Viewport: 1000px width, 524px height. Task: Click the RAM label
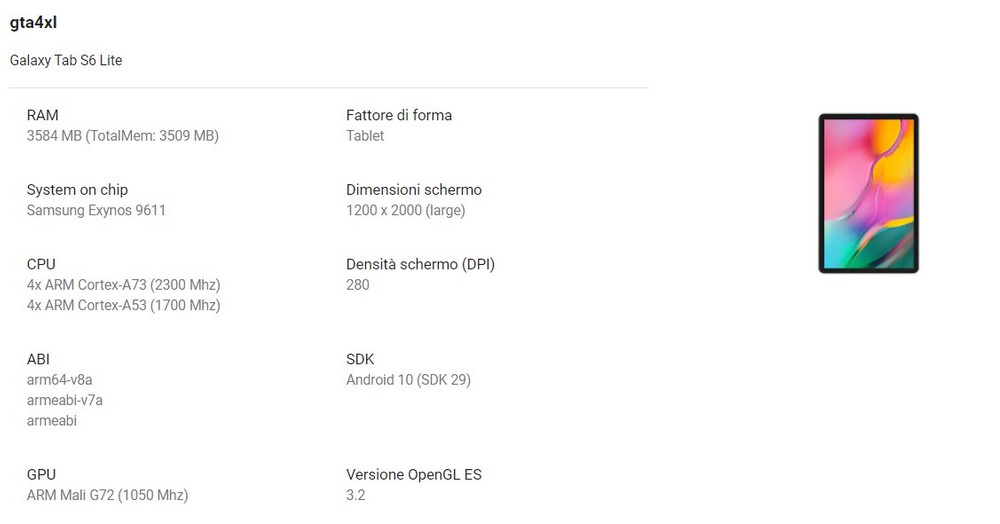42,115
